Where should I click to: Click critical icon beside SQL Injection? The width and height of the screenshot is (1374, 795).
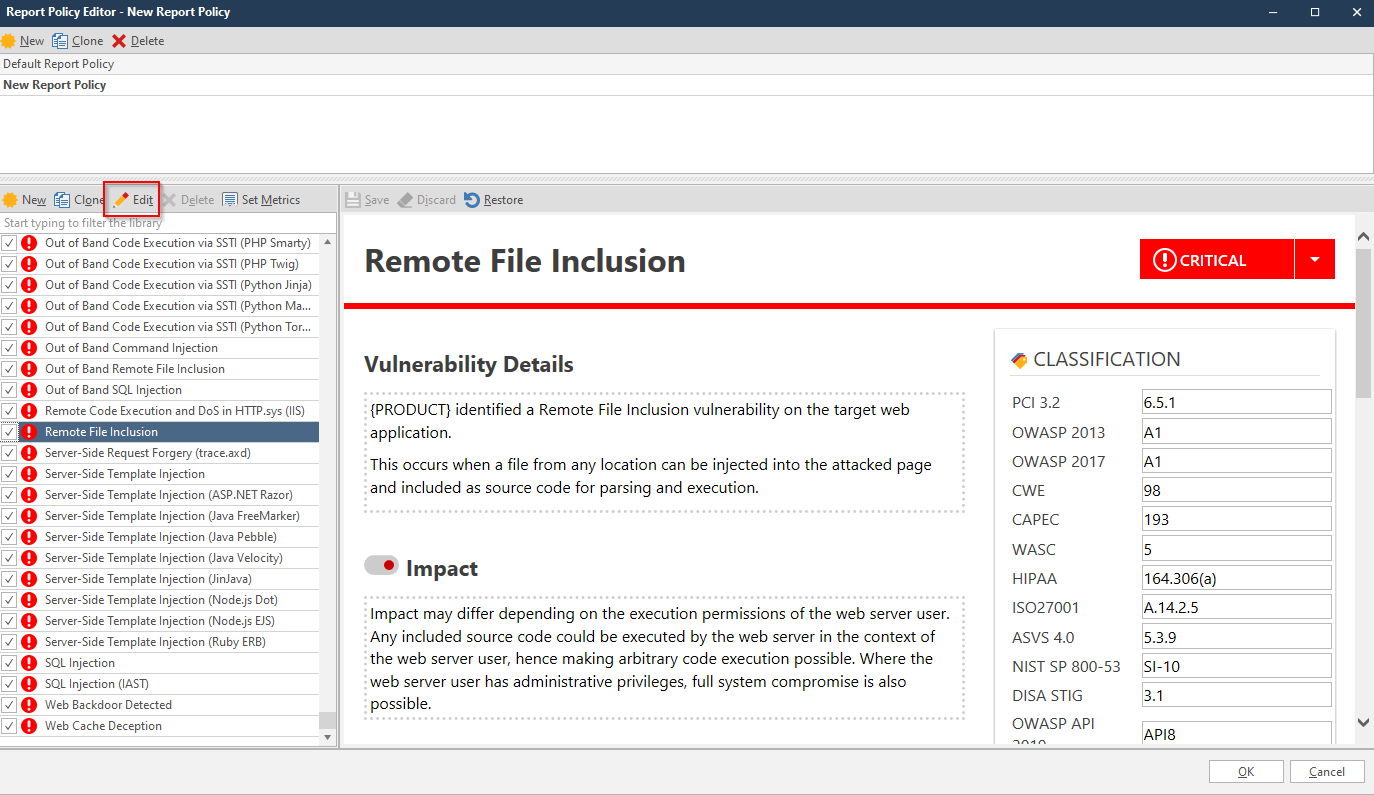coord(29,663)
